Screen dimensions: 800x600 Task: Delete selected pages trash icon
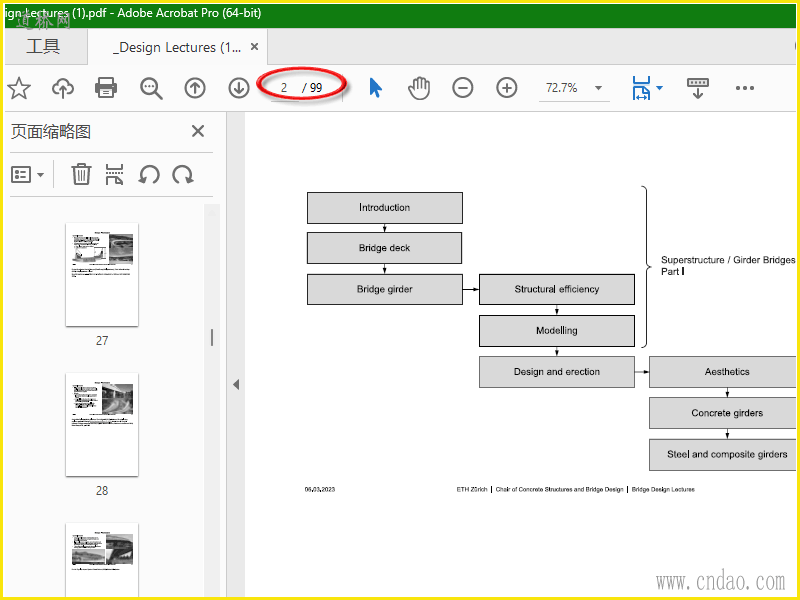point(81,174)
